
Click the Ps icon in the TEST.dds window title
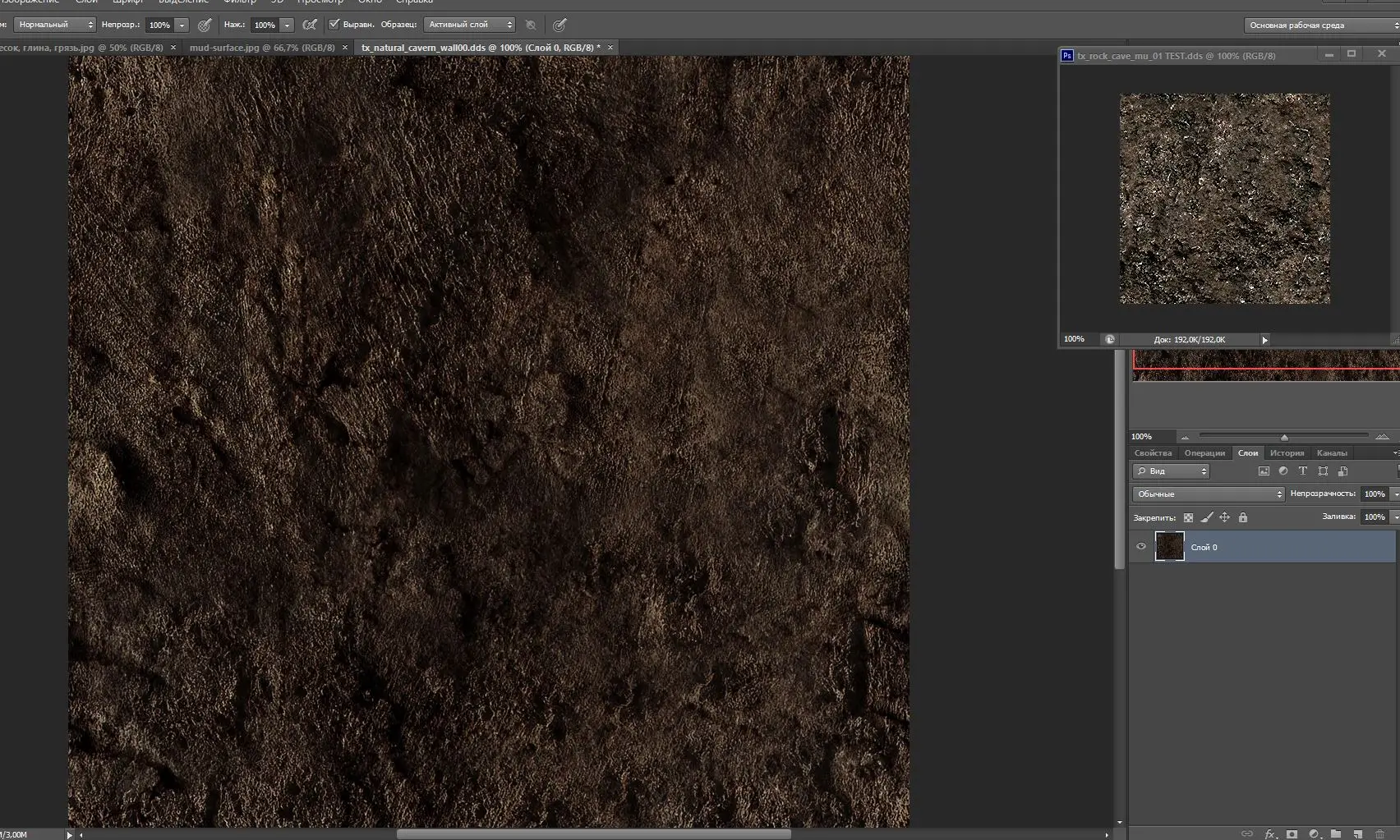coord(1067,56)
